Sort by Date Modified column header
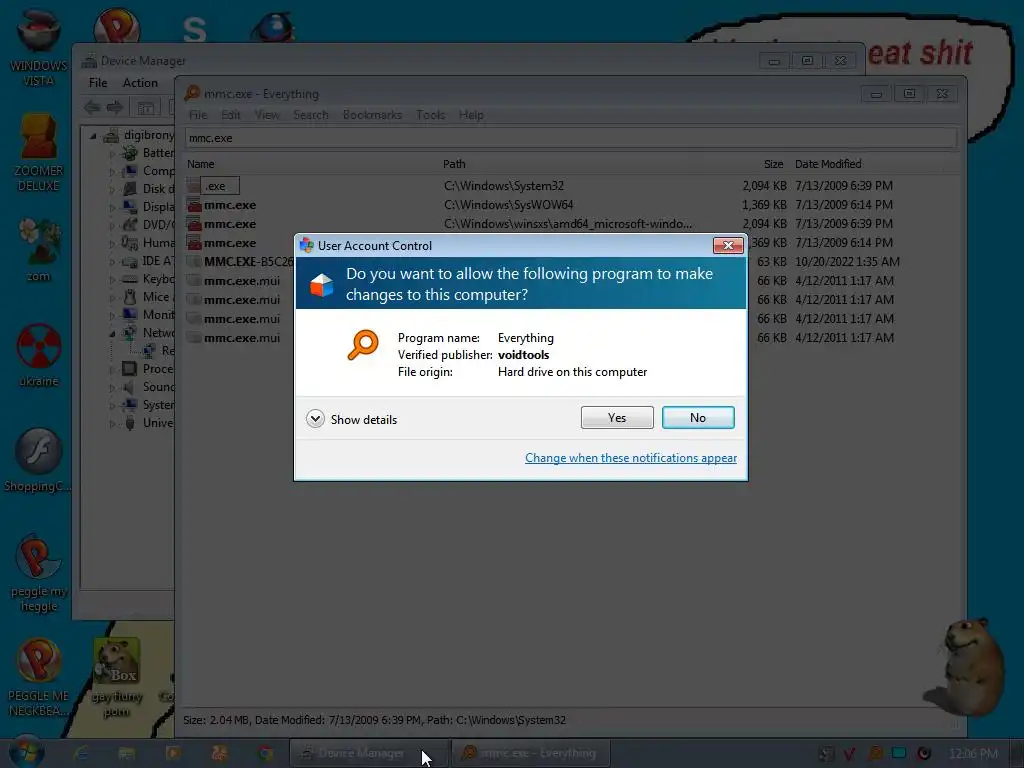The image size is (1024, 768). coord(828,164)
